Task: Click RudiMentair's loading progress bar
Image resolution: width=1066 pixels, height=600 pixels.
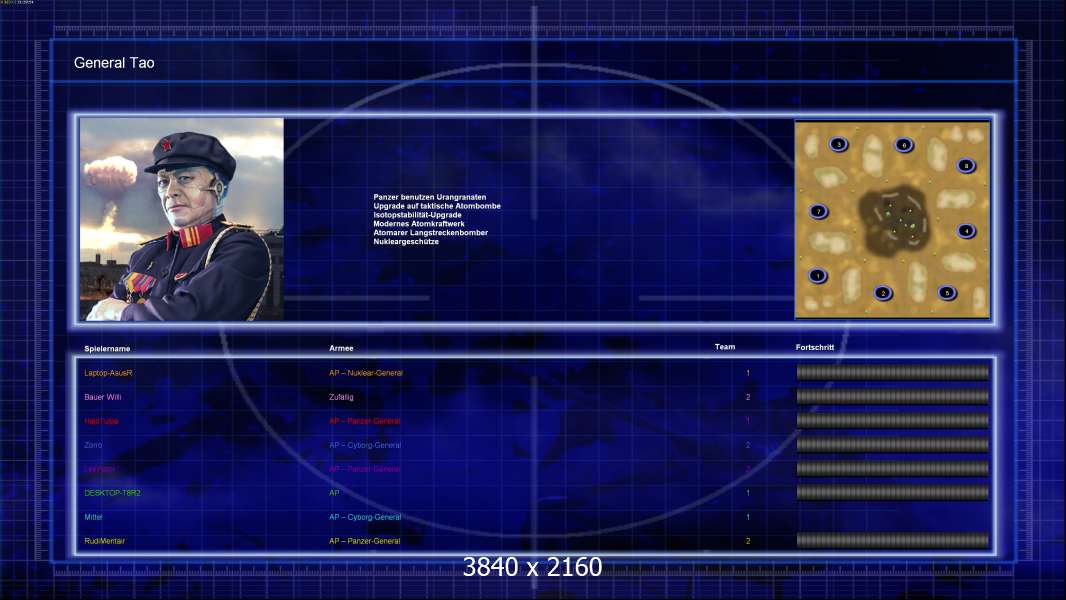Action: point(893,541)
